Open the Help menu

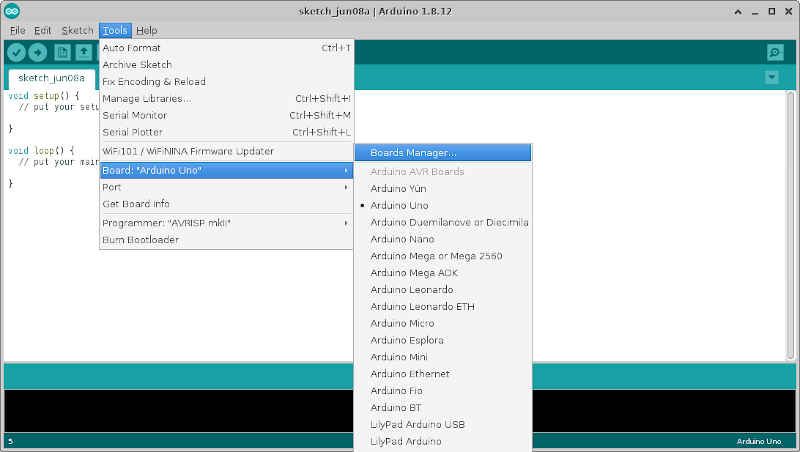[x=146, y=31]
